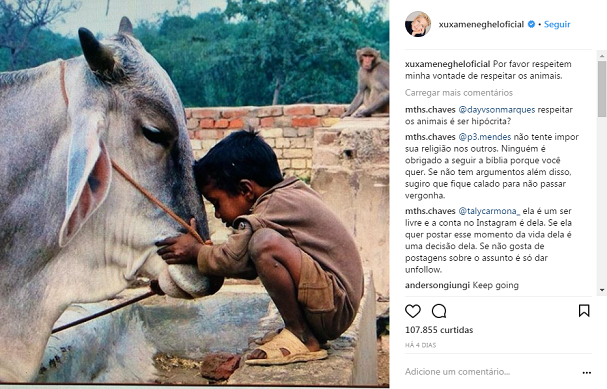Save post with bookmark icon
Screen dimensions: 607x389
(584, 310)
